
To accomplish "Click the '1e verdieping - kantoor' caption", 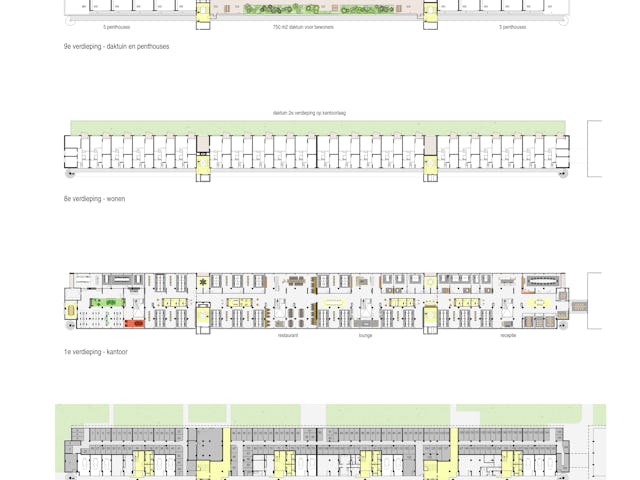I will tap(96, 352).
